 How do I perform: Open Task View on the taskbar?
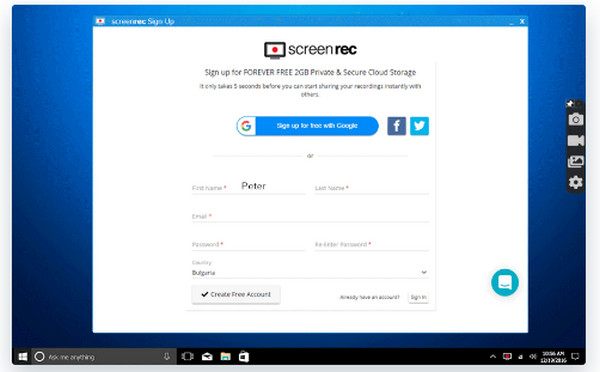tap(187, 357)
